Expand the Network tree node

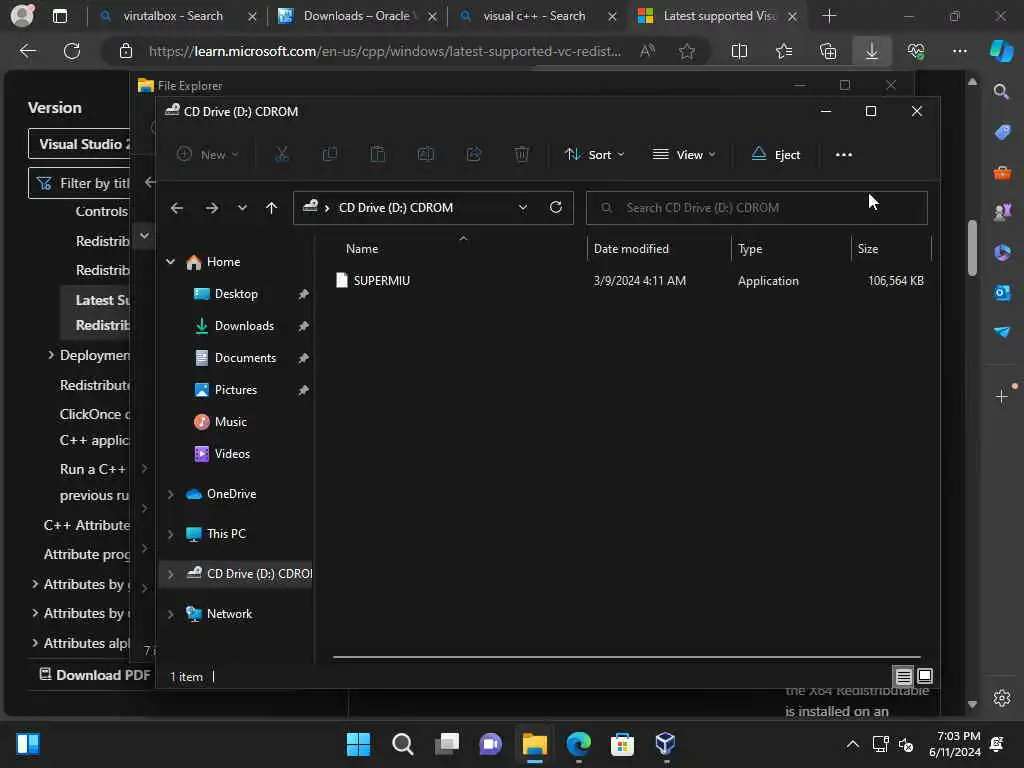click(x=170, y=615)
